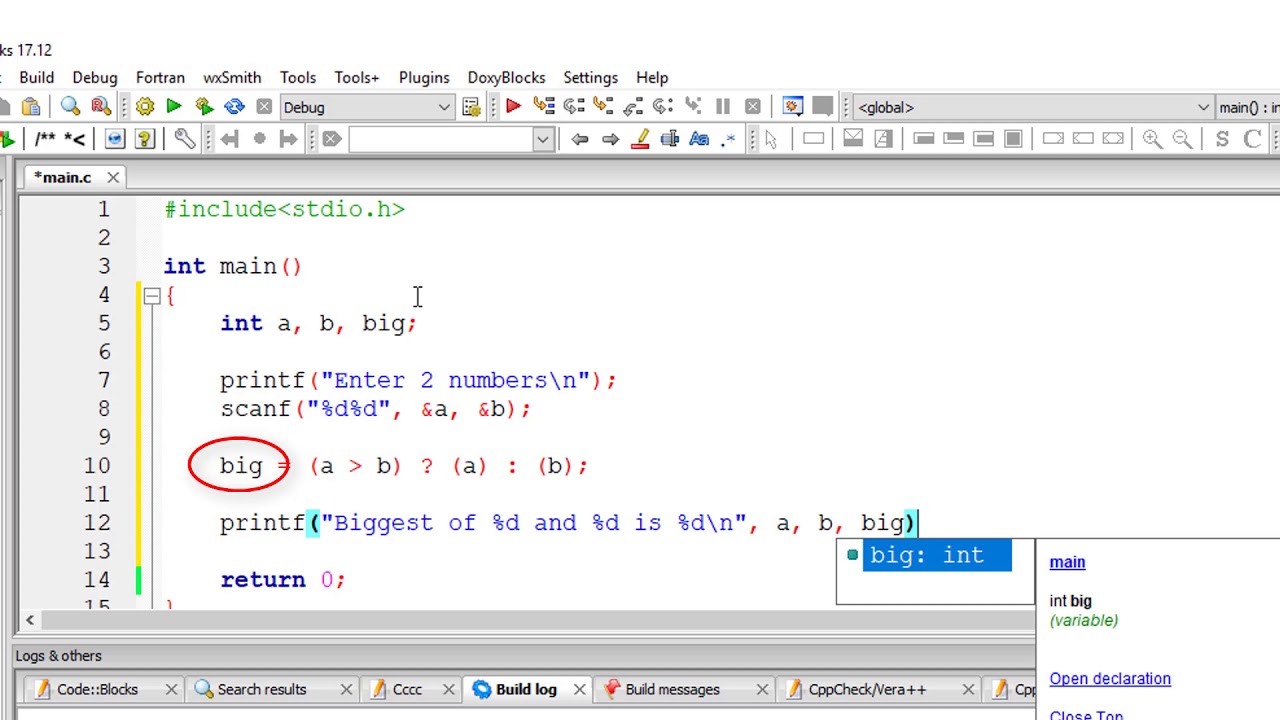Toggle highlight matches marker icon

pyautogui.click(x=640, y=139)
